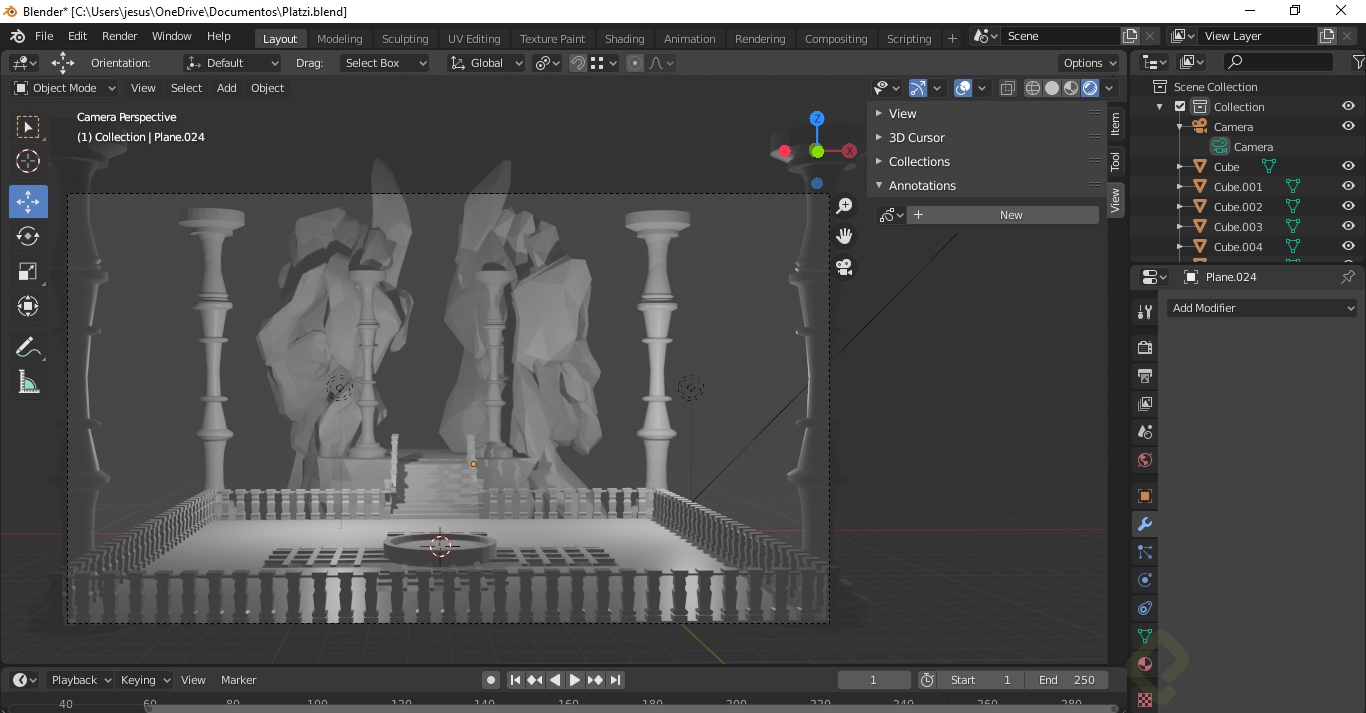1366x713 pixels.
Task: Open the Orientation dropdown set to Default
Action: [231, 62]
